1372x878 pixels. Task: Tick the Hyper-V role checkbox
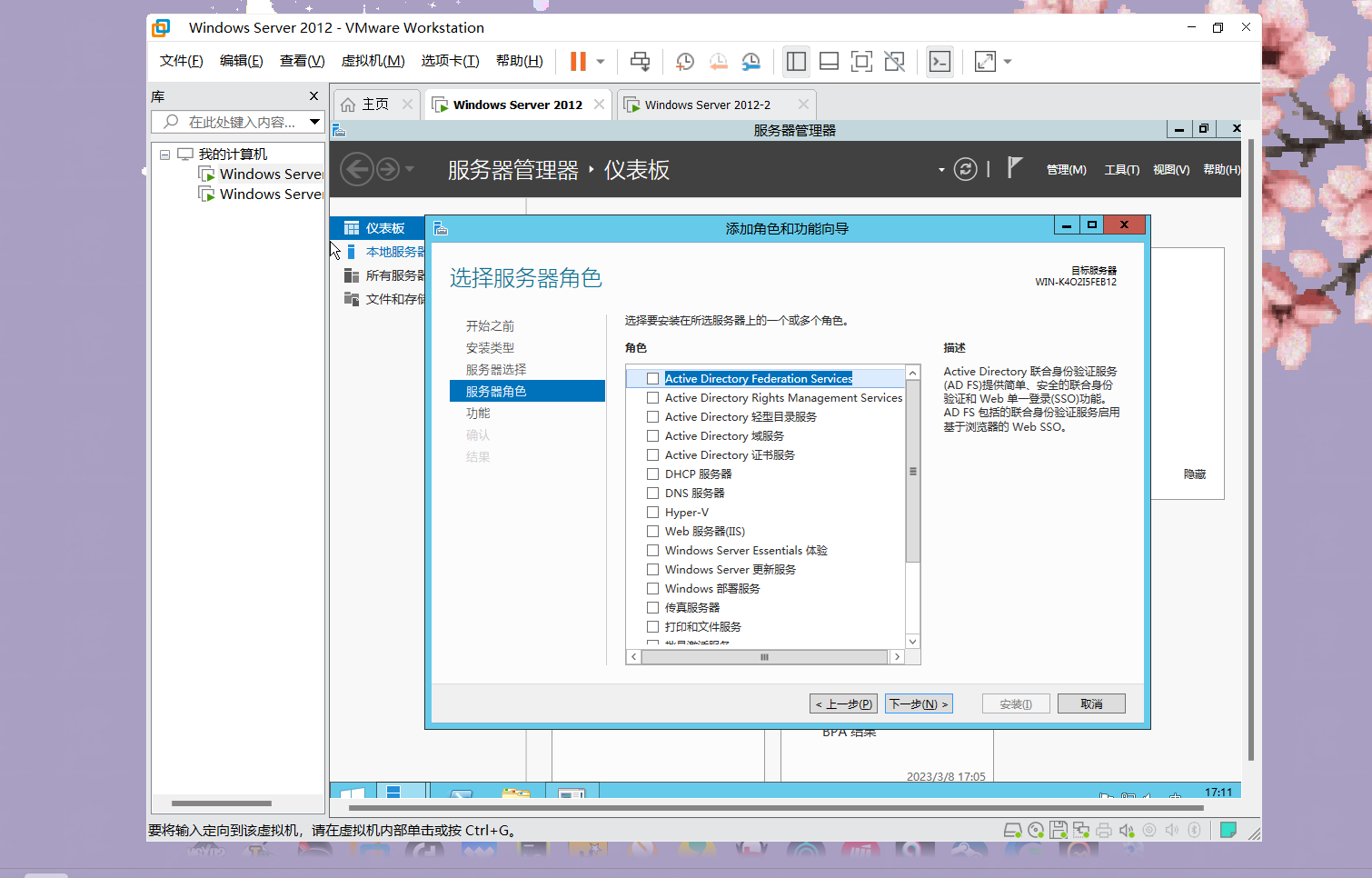point(652,513)
